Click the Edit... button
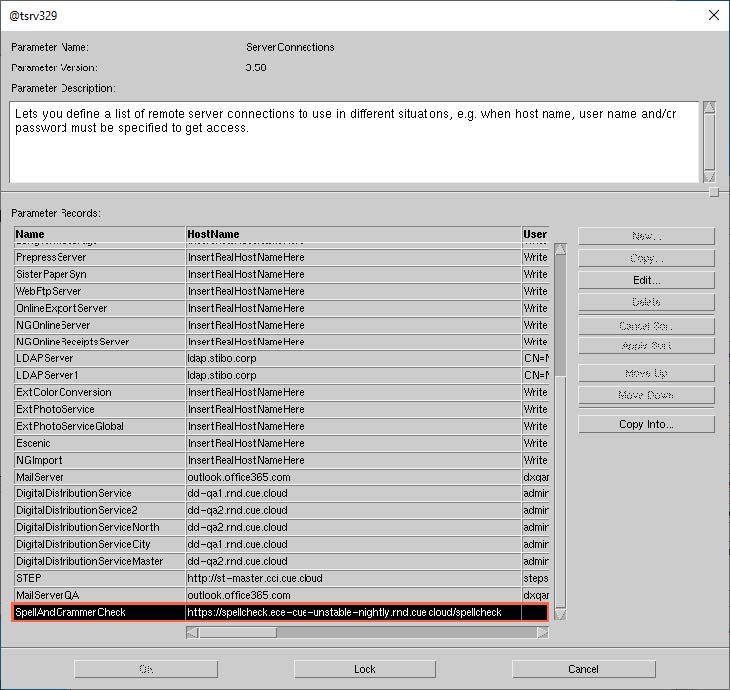This screenshot has width=730, height=690. [x=646, y=280]
